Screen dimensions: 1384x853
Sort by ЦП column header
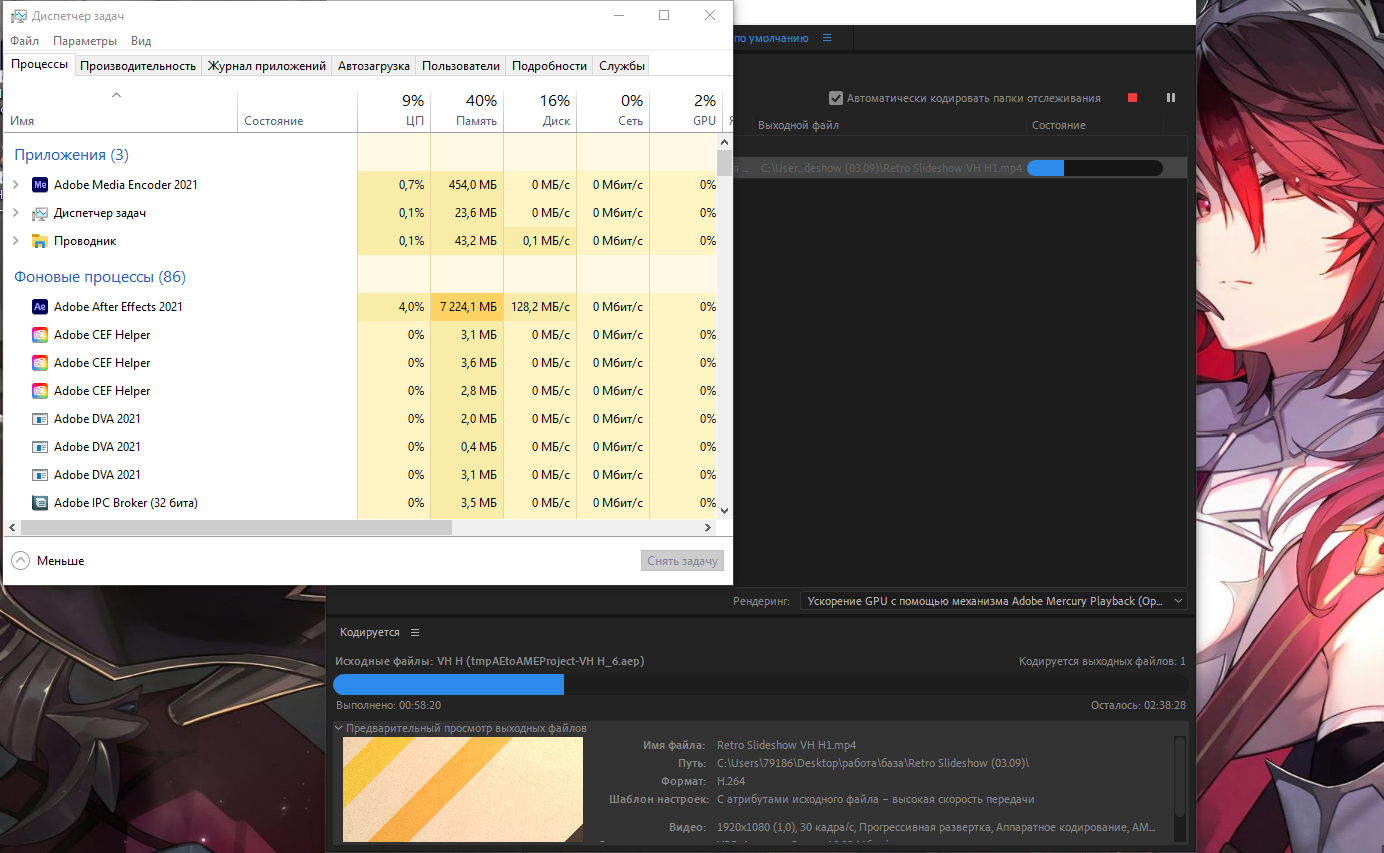click(x=394, y=111)
